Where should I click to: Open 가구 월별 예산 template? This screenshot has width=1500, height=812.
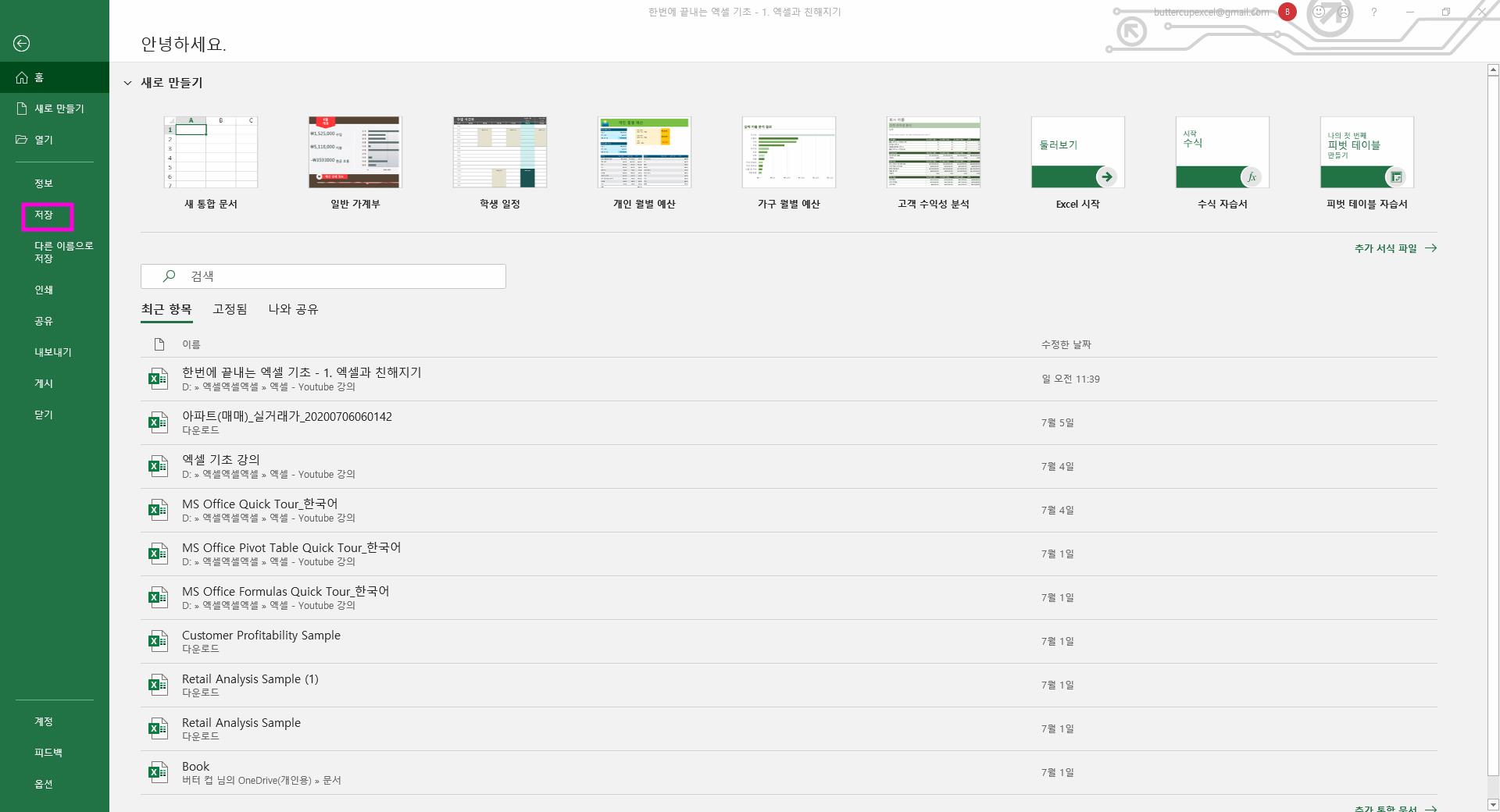pyautogui.click(x=789, y=164)
